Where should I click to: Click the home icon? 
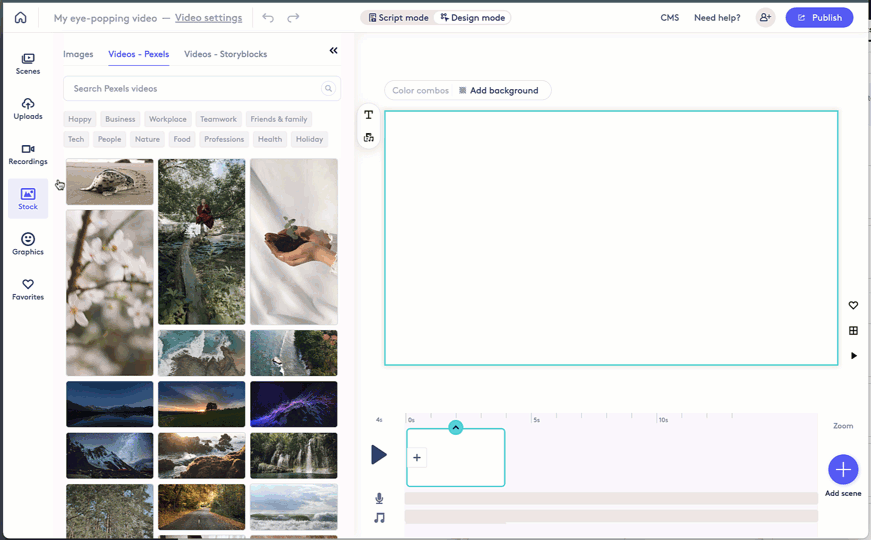tap(20, 18)
